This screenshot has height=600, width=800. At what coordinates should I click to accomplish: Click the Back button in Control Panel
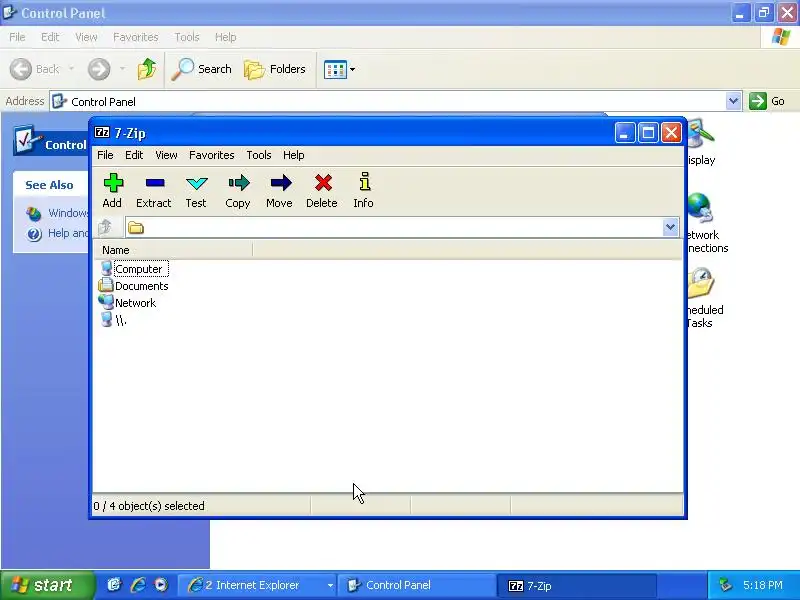click(35, 69)
